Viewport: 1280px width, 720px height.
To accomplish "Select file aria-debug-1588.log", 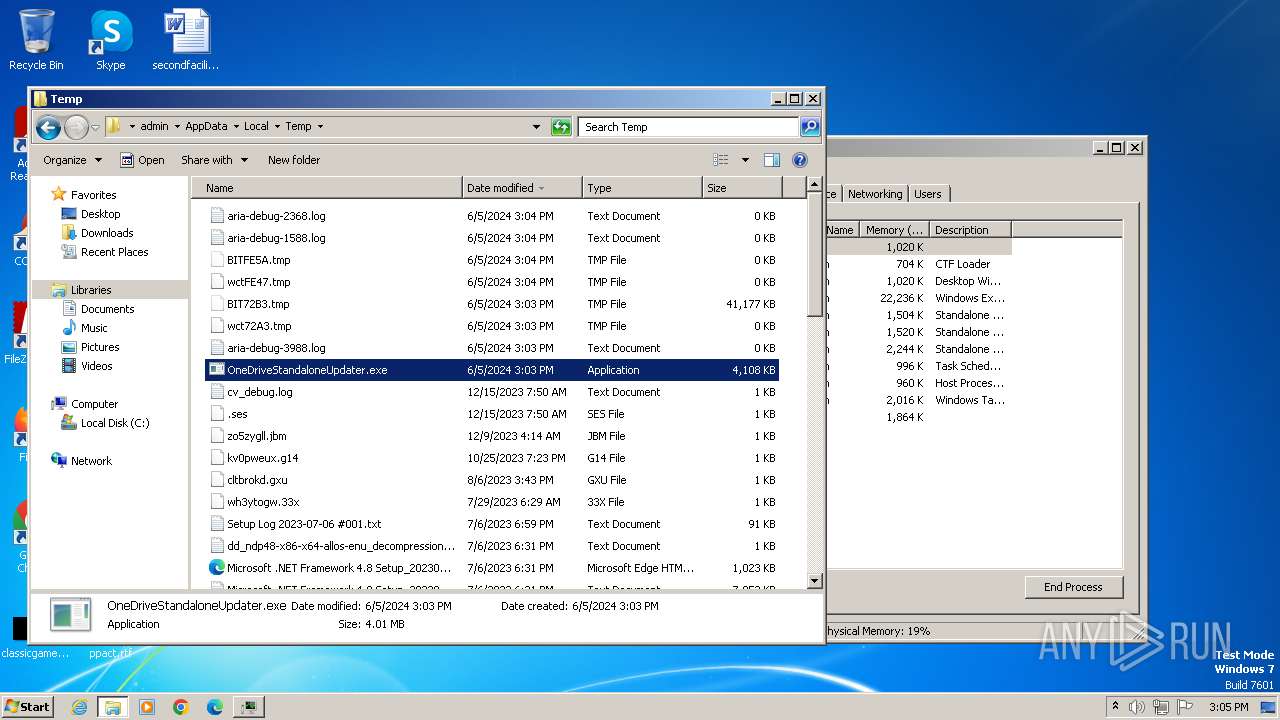I will coord(276,238).
